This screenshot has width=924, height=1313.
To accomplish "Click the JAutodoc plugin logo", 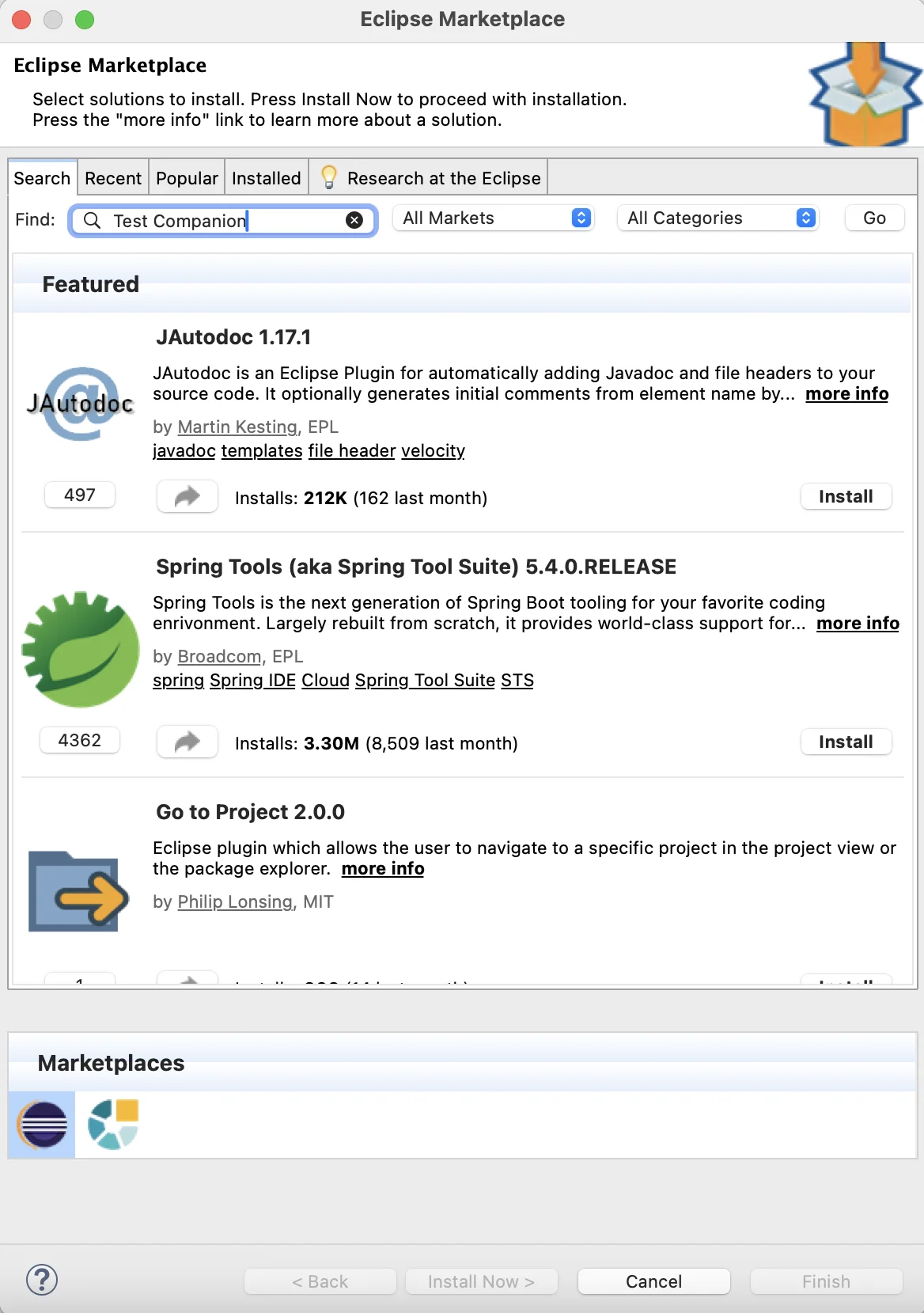I will [x=80, y=404].
